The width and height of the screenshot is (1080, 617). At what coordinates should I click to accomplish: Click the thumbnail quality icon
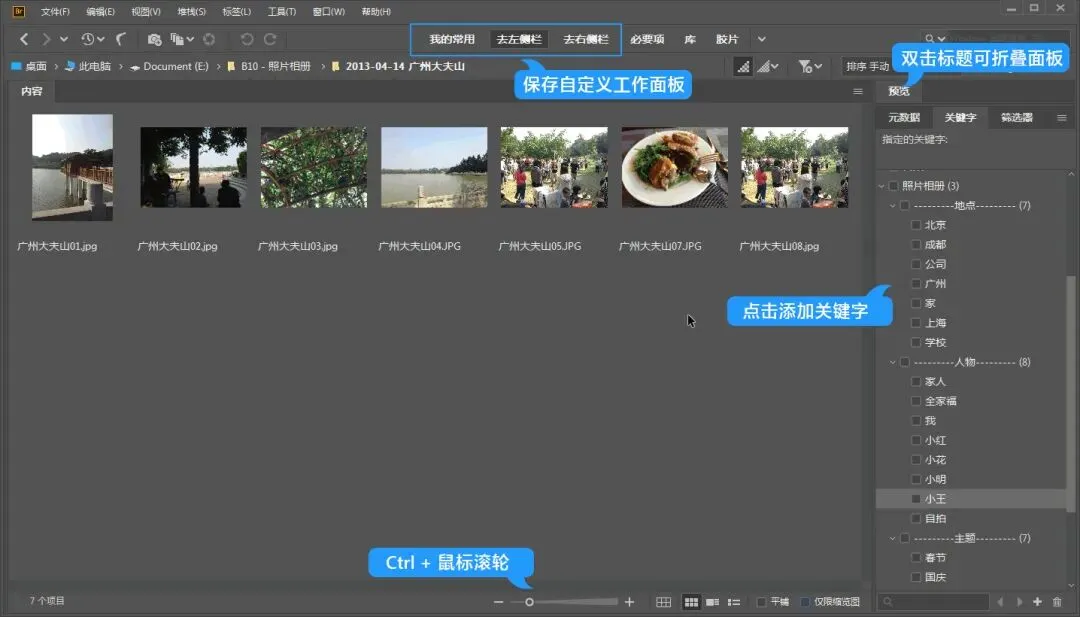click(x=742, y=66)
